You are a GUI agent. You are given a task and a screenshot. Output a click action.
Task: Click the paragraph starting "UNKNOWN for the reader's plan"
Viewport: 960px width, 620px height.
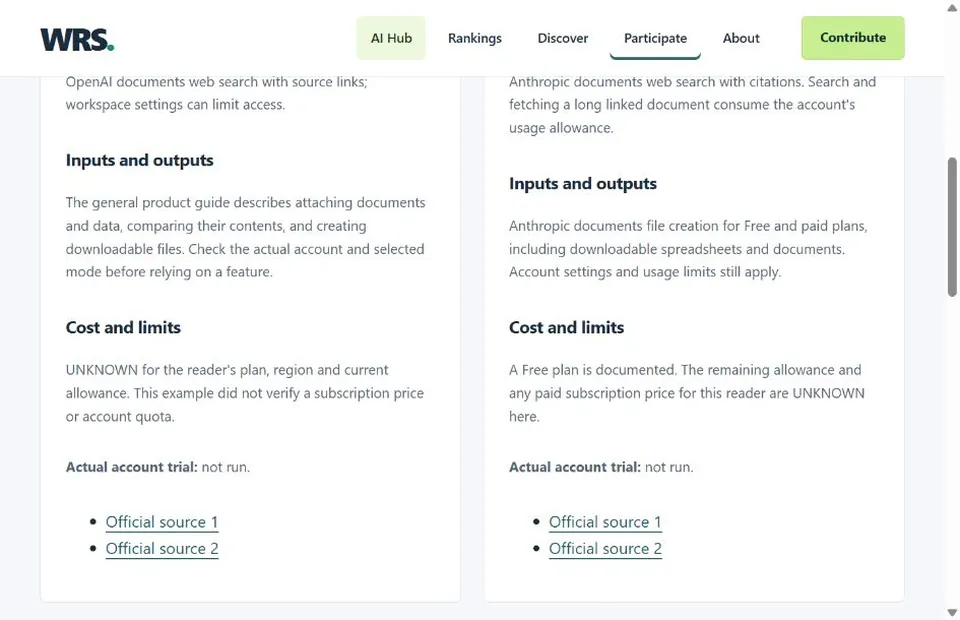tap(245, 393)
